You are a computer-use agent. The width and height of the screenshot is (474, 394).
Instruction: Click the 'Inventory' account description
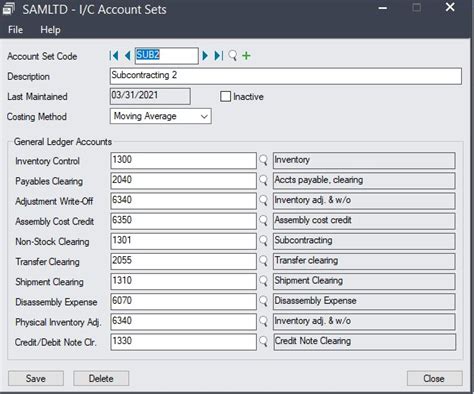(364, 161)
